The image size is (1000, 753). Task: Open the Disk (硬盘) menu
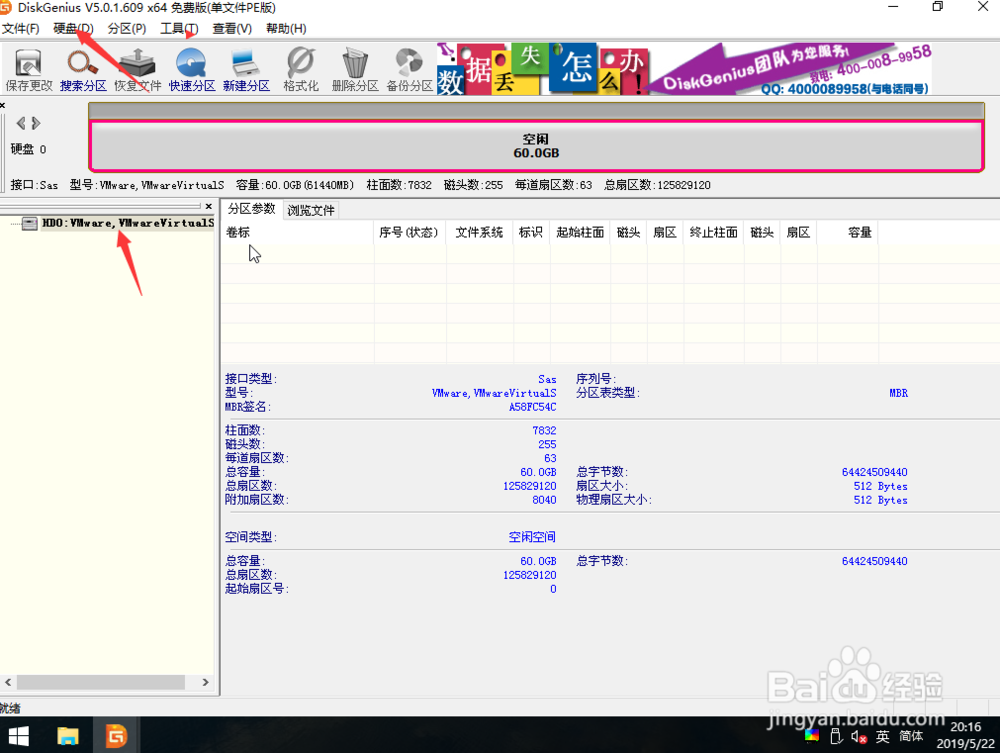point(73,29)
